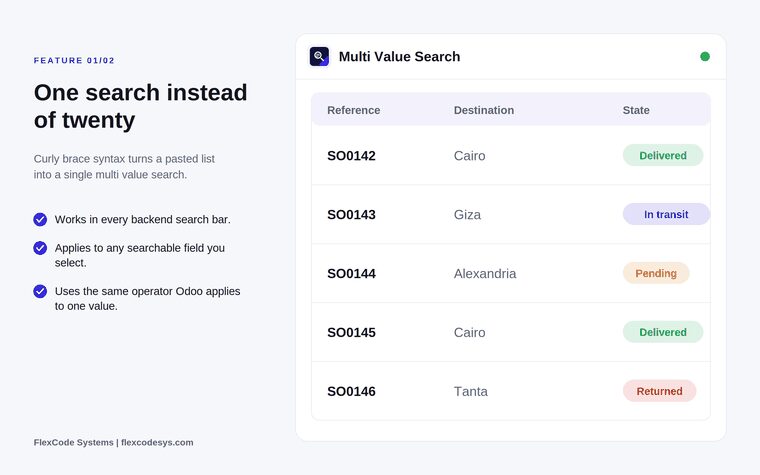Click the Returned status badge
The height and width of the screenshot is (475, 760).
click(659, 391)
